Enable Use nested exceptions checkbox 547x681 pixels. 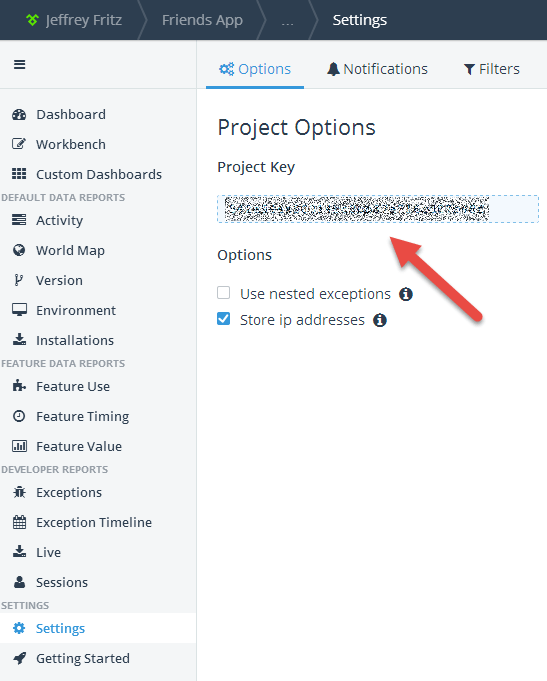tap(224, 293)
